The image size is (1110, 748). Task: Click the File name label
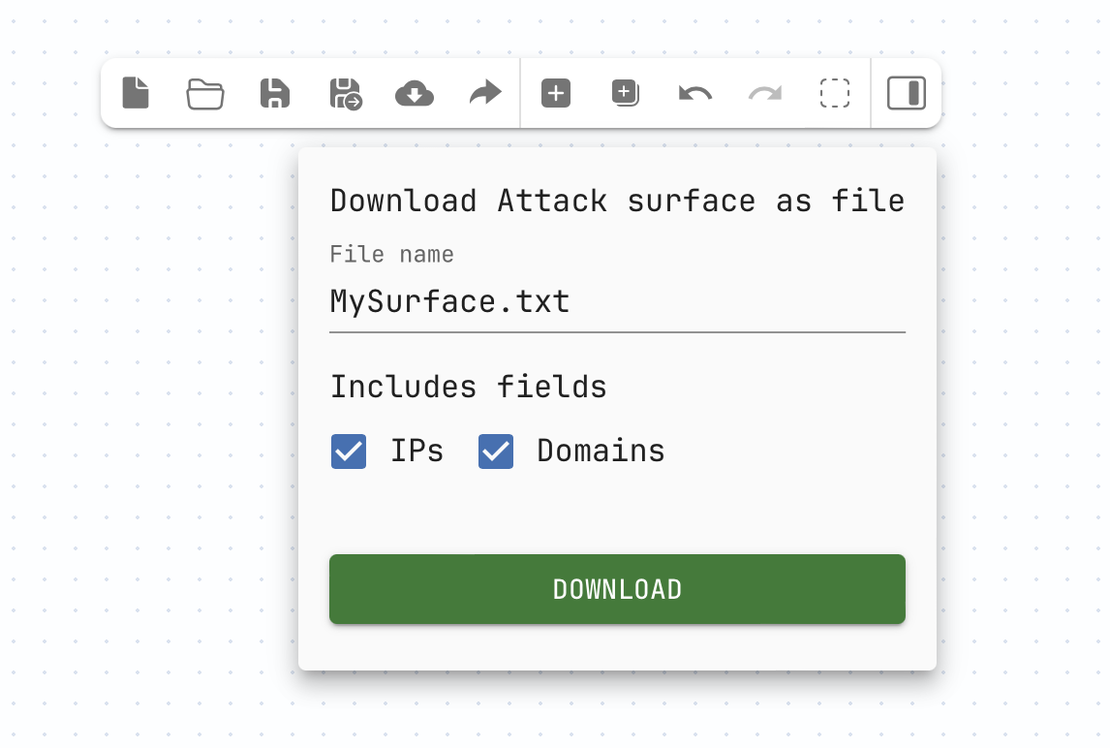(x=391, y=254)
